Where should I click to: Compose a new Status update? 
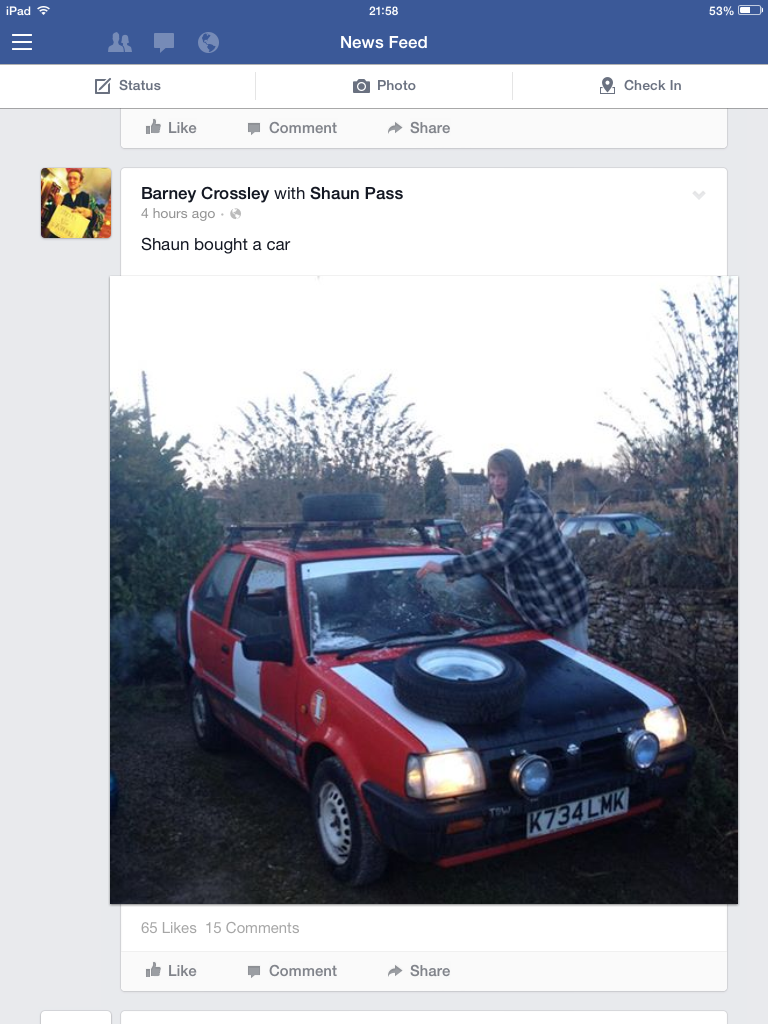(128, 86)
